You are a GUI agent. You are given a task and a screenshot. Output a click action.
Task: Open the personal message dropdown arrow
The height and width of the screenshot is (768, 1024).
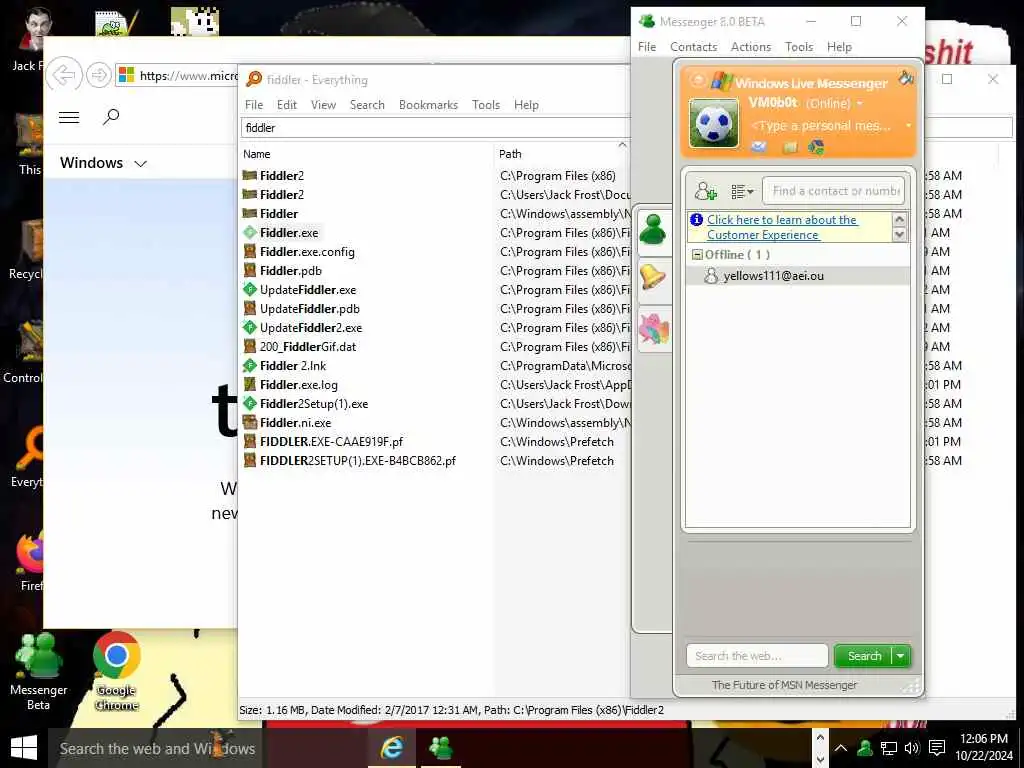point(908,125)
